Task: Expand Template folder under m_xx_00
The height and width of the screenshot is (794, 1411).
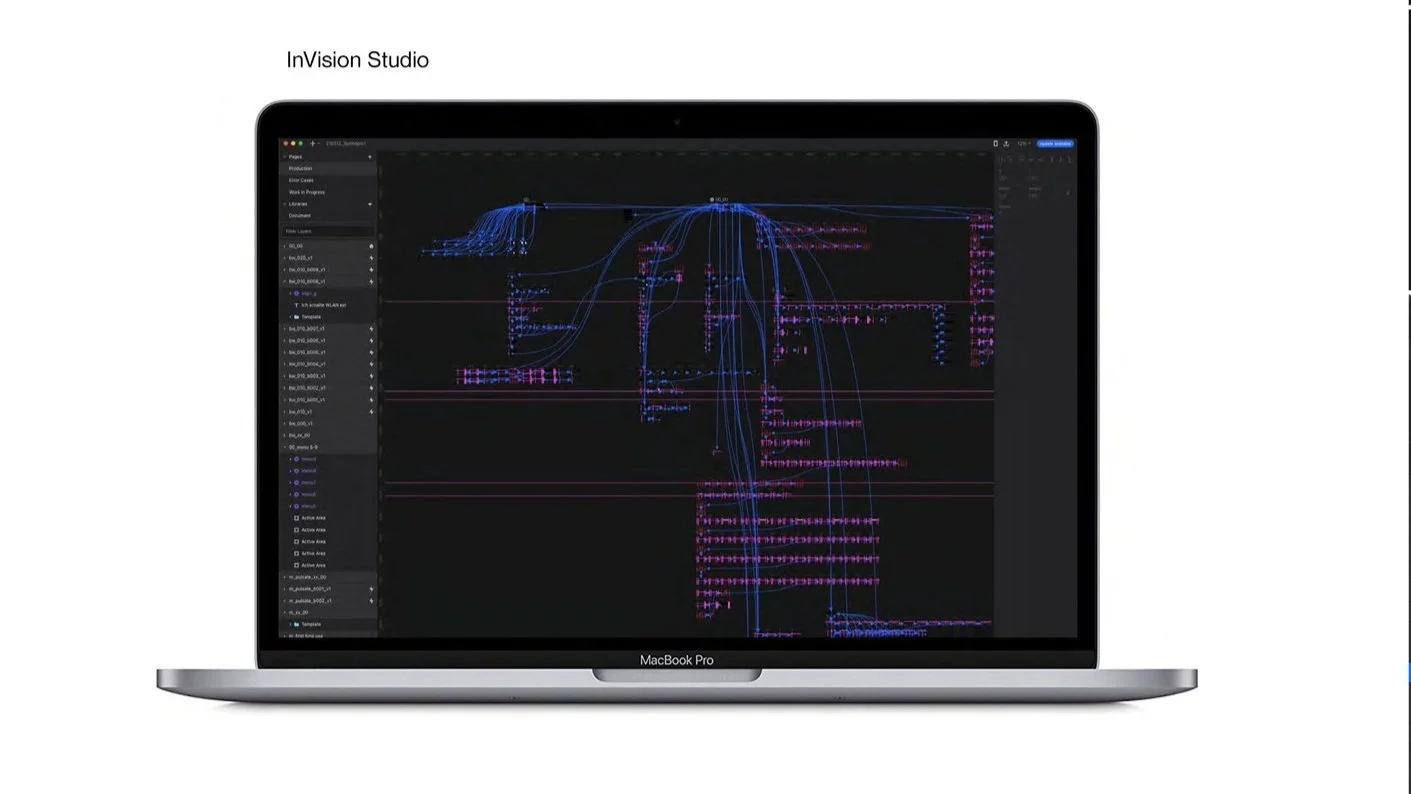Action: 290,624
